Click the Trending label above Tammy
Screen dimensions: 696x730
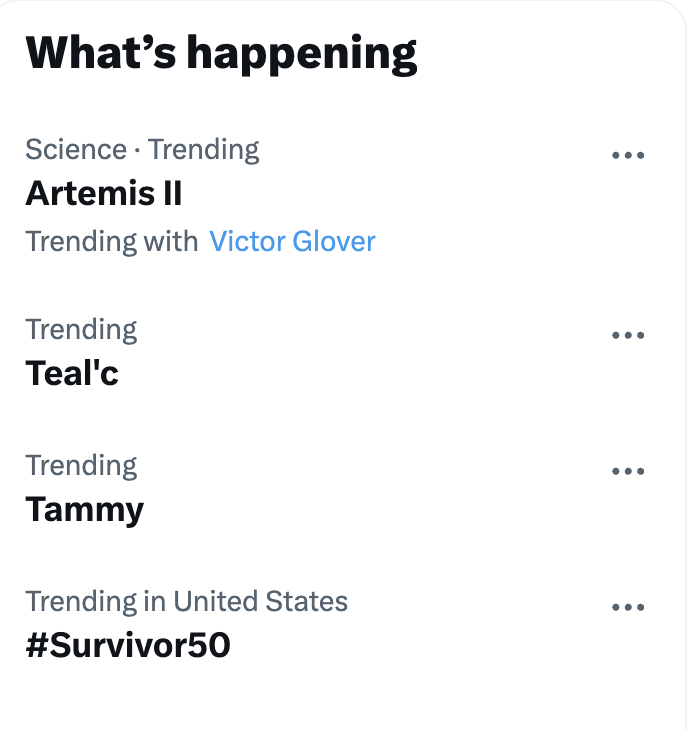(81, 465)
